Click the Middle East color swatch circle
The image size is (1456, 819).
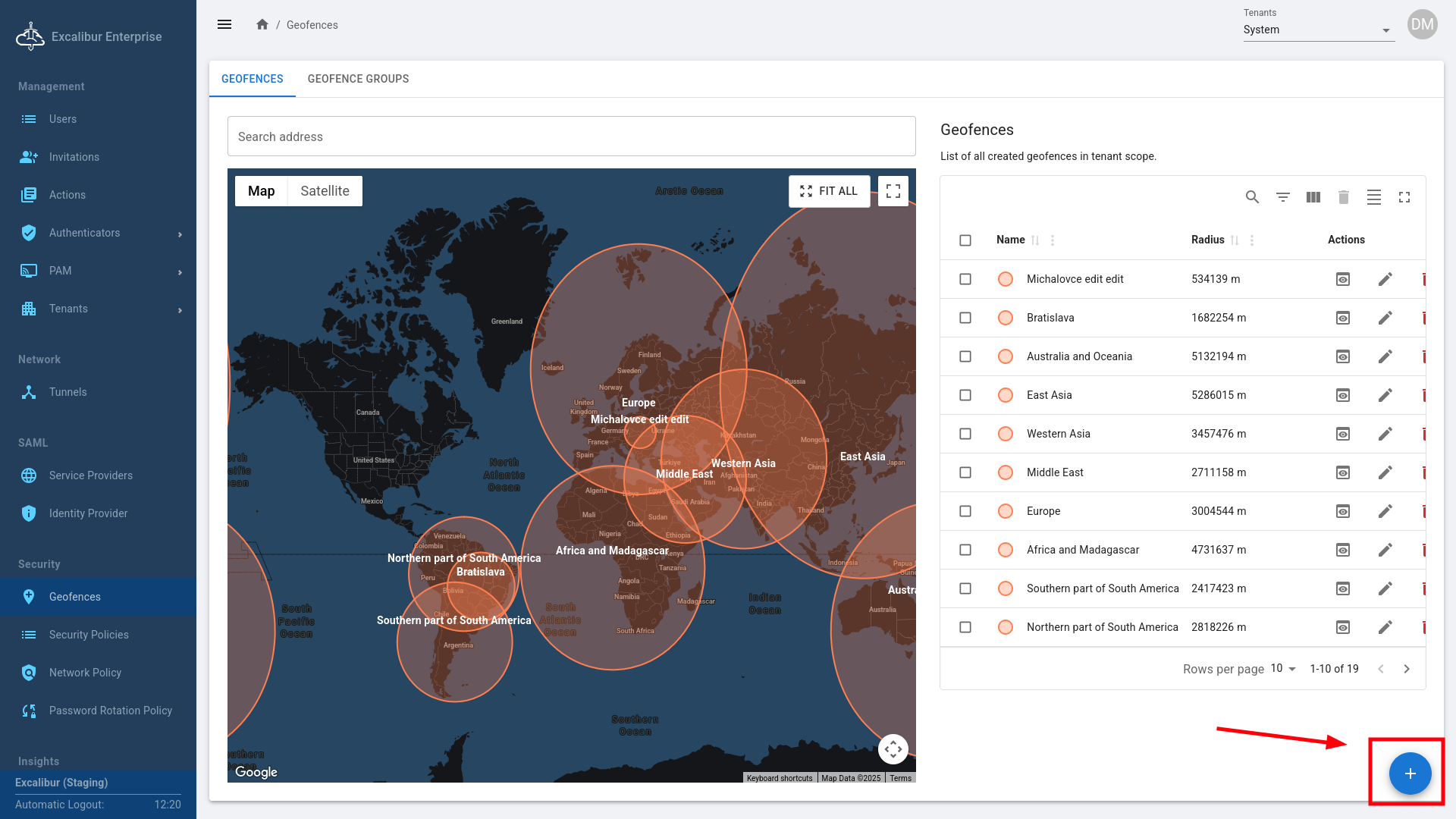(x=1006, y=472)
